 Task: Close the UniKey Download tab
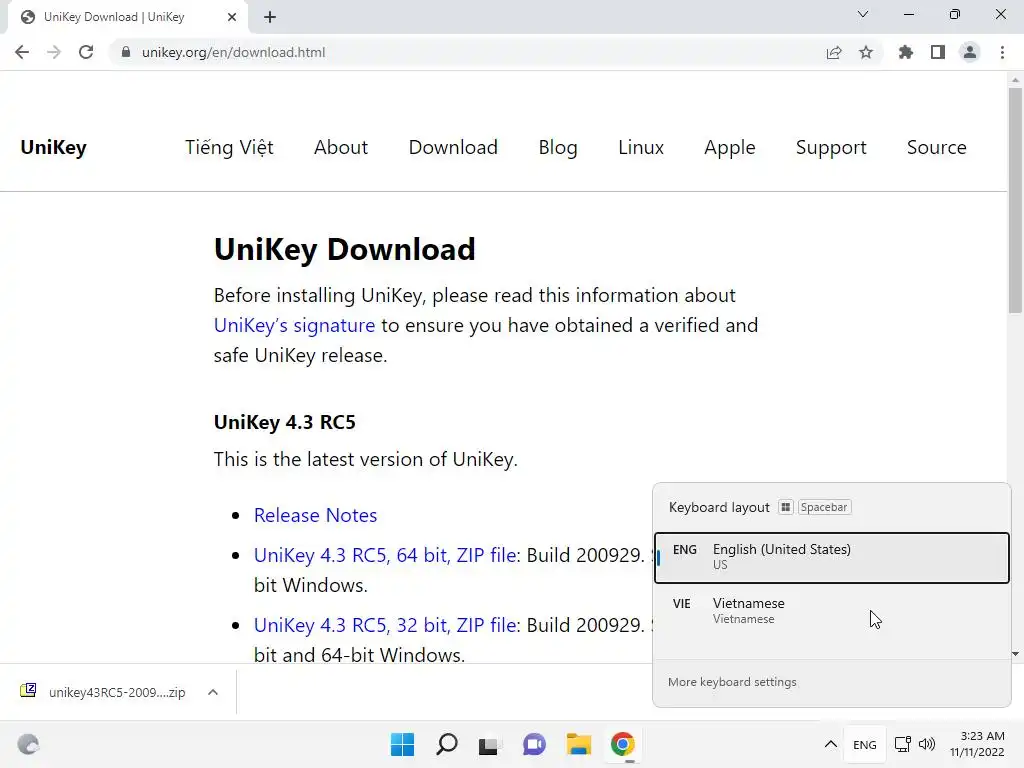pyautogui.click(x=232, y=17)
